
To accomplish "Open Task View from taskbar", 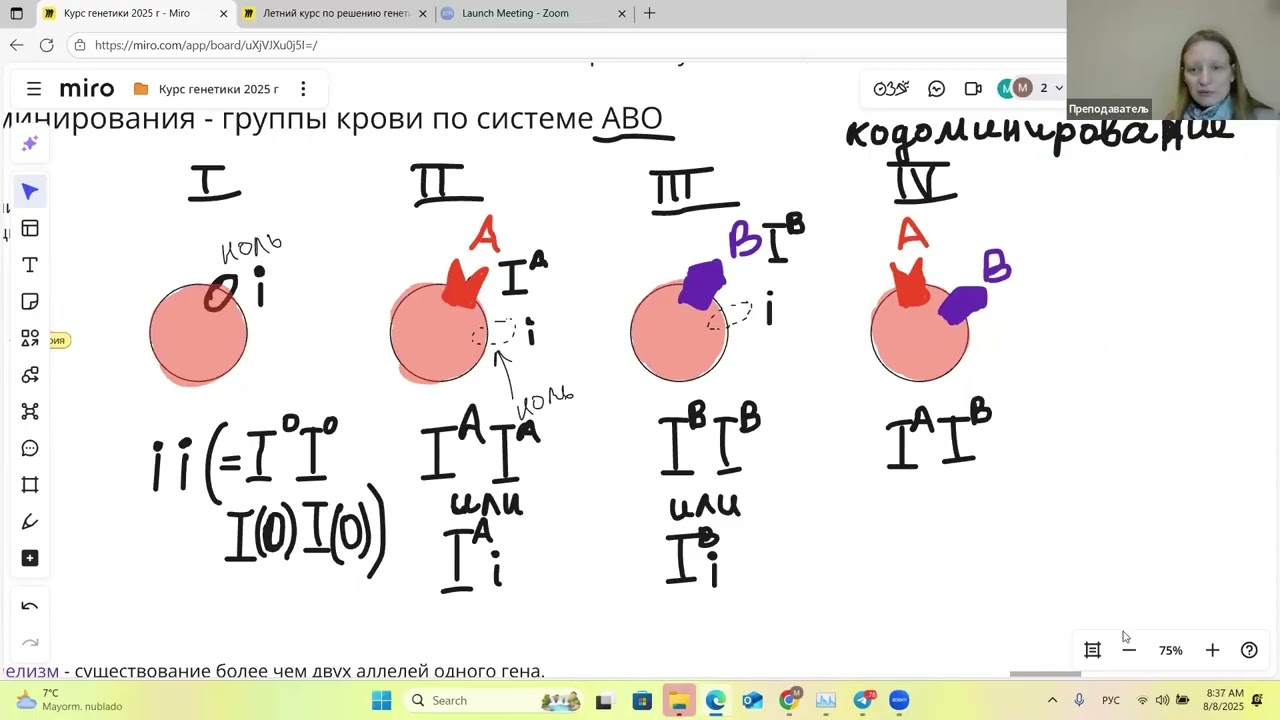I will coord(603,701).
